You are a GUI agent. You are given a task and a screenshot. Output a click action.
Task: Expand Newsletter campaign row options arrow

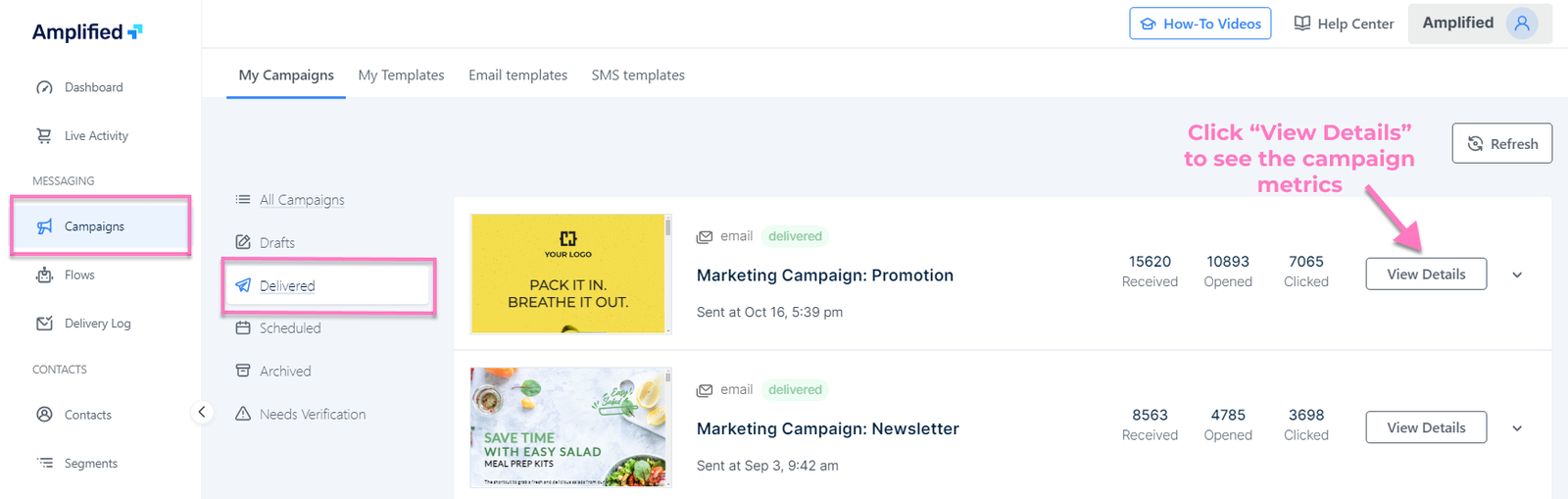tap(1517, 428)
